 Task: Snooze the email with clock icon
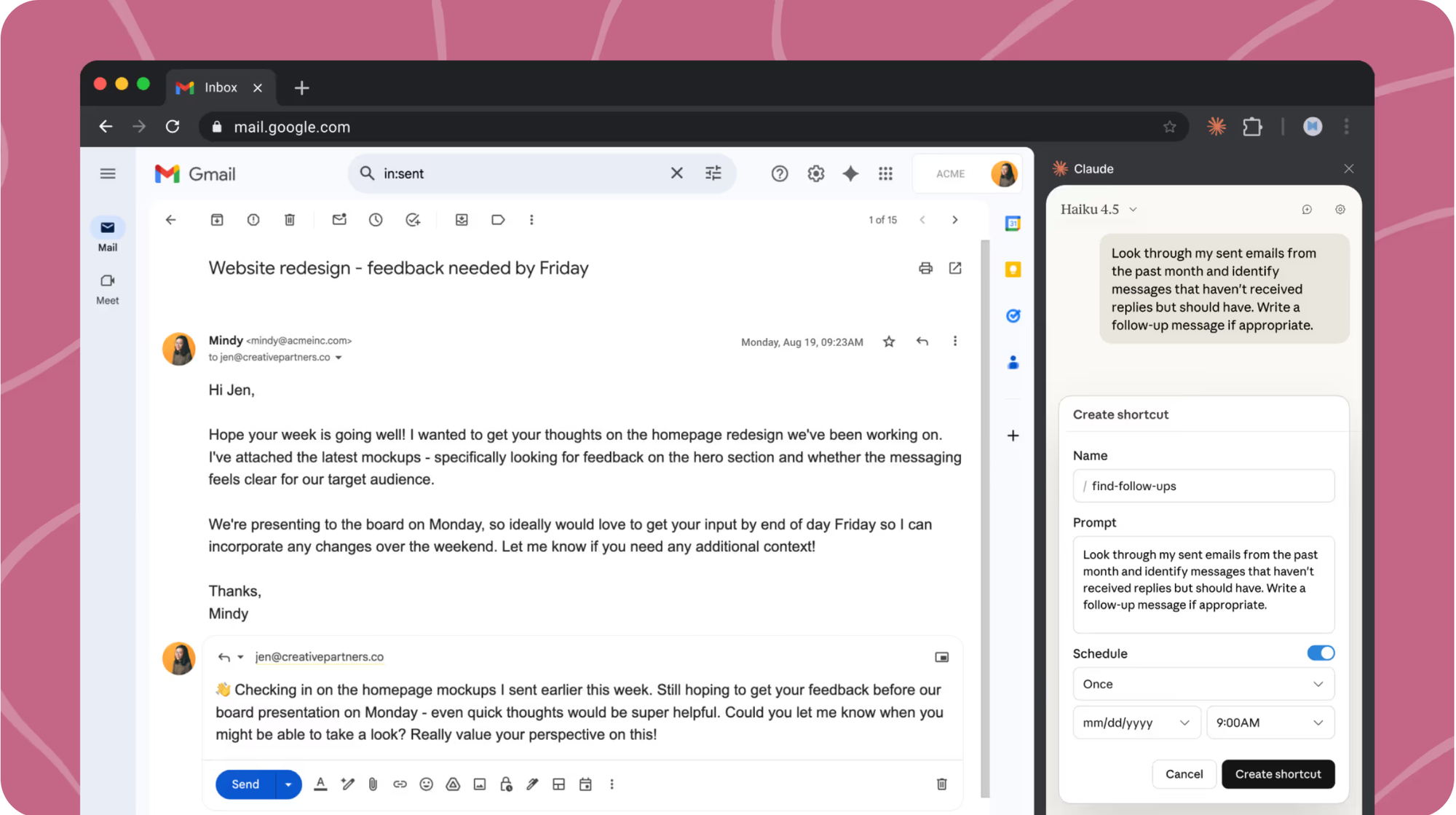[x=376, y=220]
